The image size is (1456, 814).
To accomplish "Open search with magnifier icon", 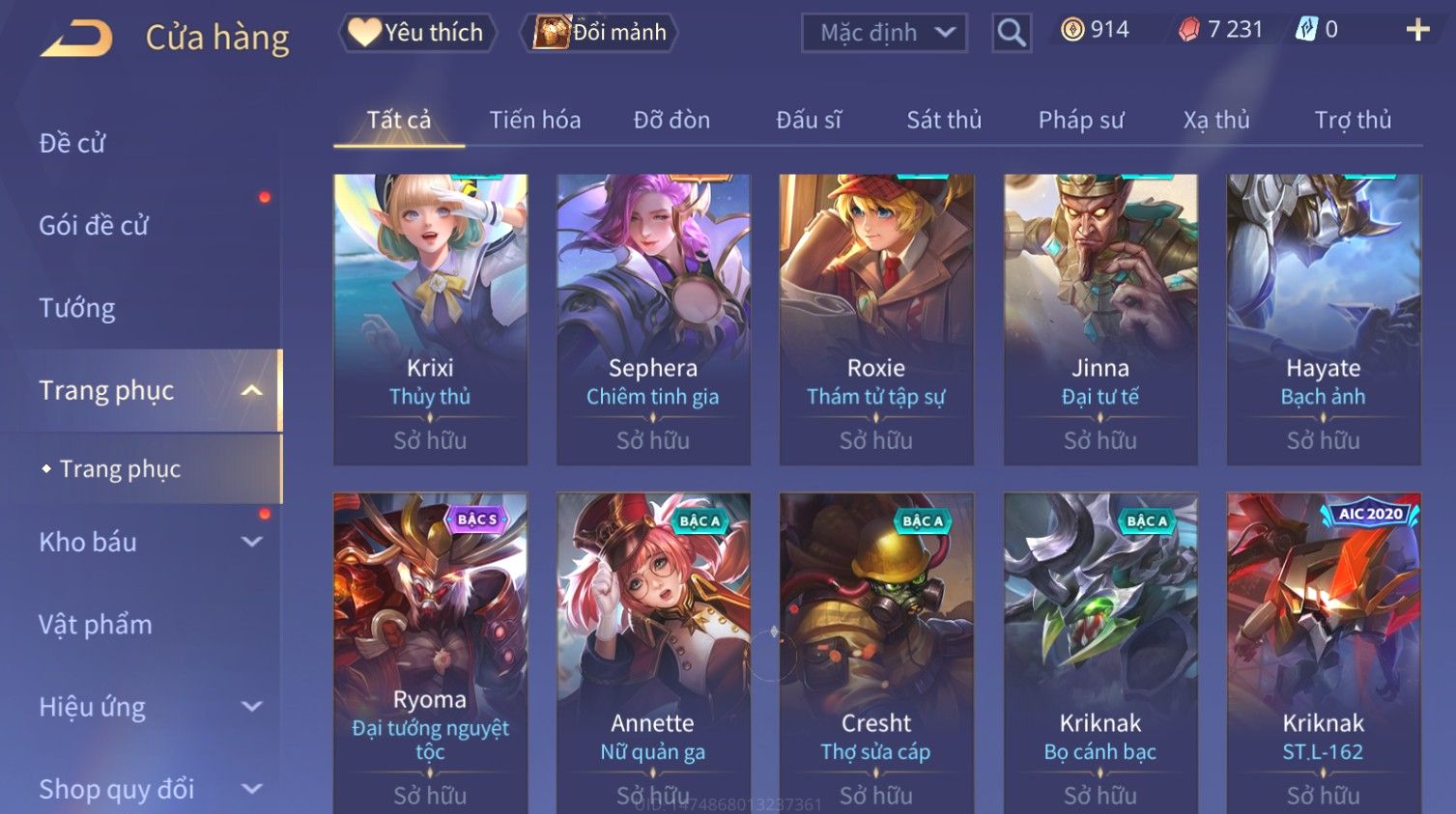I will click(1012, 33).
